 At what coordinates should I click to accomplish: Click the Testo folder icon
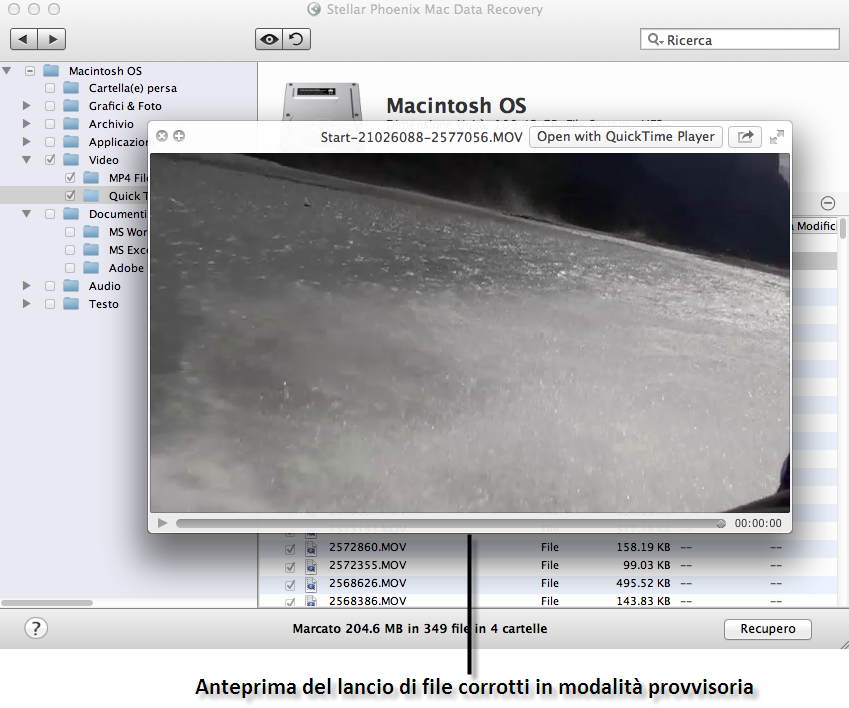pos(71,303)
